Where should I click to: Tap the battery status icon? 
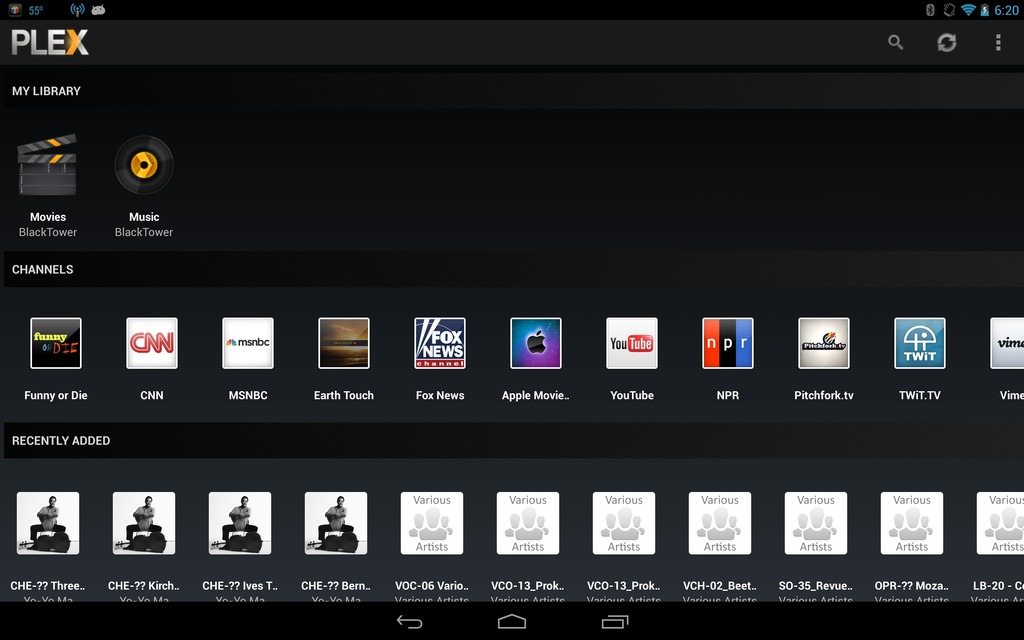coord(984,10)
